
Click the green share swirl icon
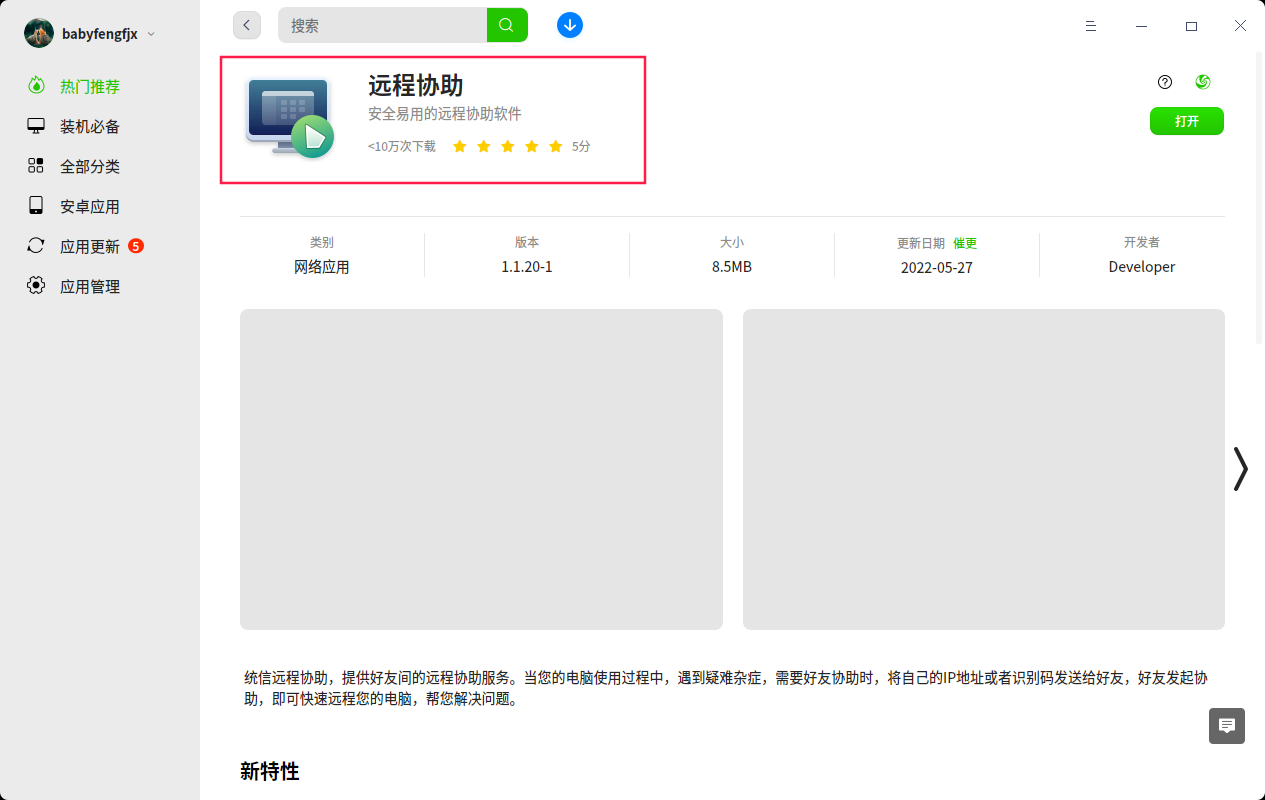click(1203, 82)
